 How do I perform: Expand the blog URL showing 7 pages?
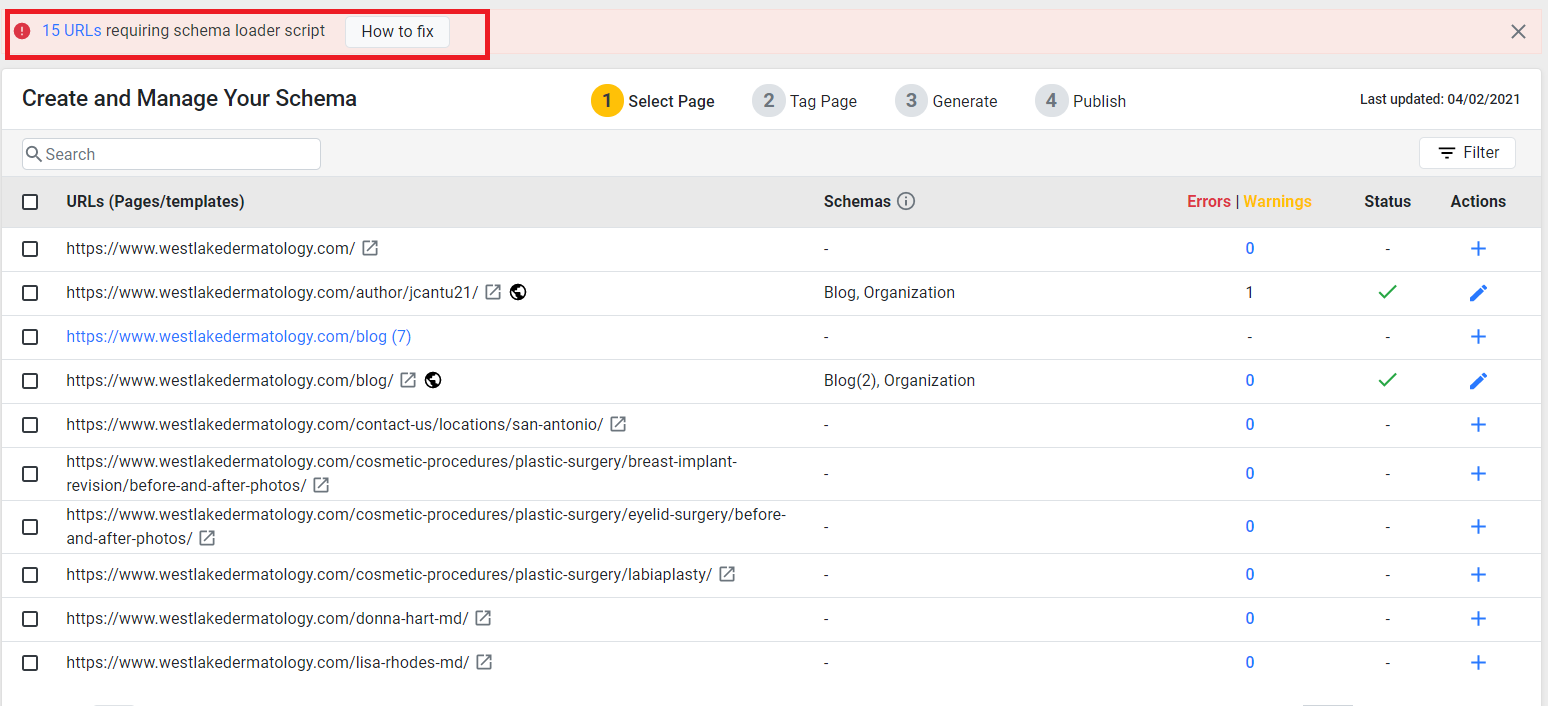click(238, 336)
